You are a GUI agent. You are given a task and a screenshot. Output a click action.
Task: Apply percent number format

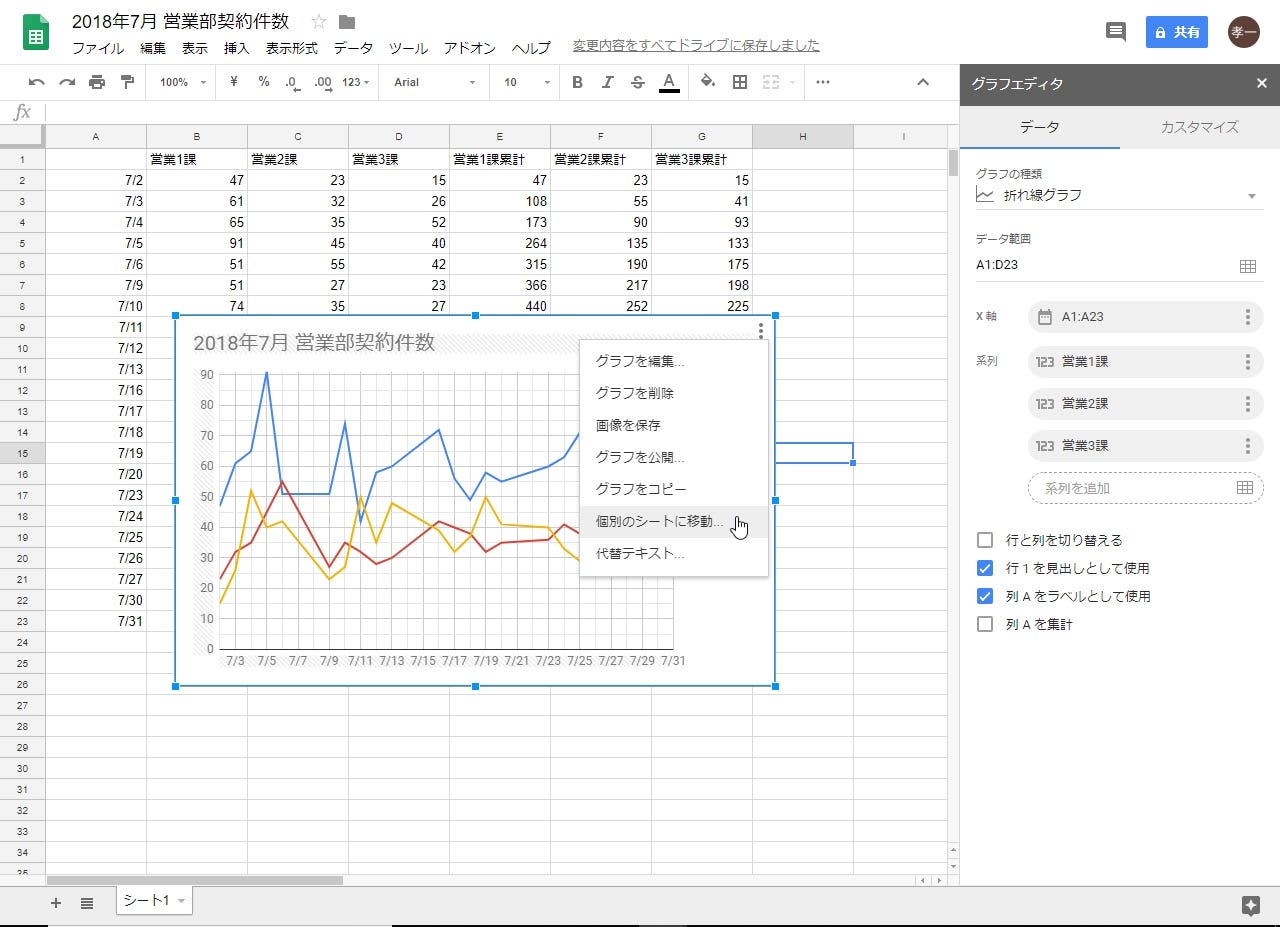tap(264, 82)
